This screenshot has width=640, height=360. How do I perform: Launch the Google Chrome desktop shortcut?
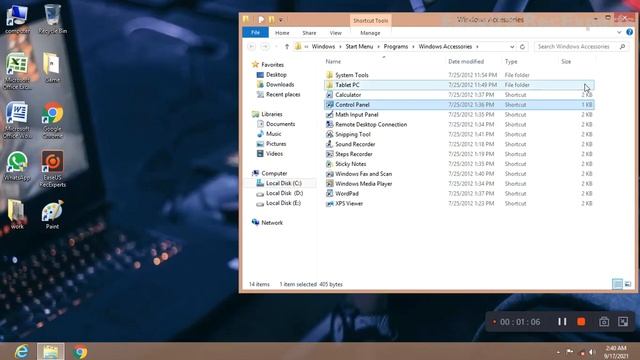[x=52, y=120]
